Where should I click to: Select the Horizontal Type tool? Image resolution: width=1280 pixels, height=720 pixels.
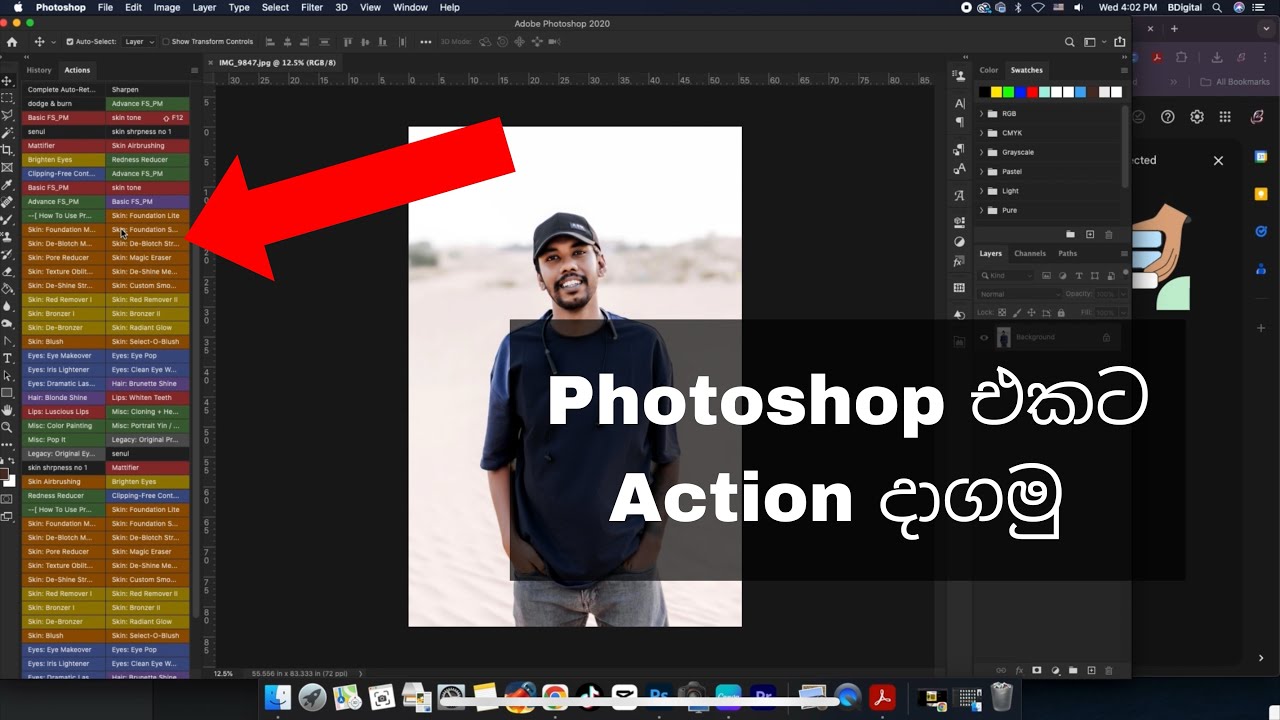coord(7,358)
